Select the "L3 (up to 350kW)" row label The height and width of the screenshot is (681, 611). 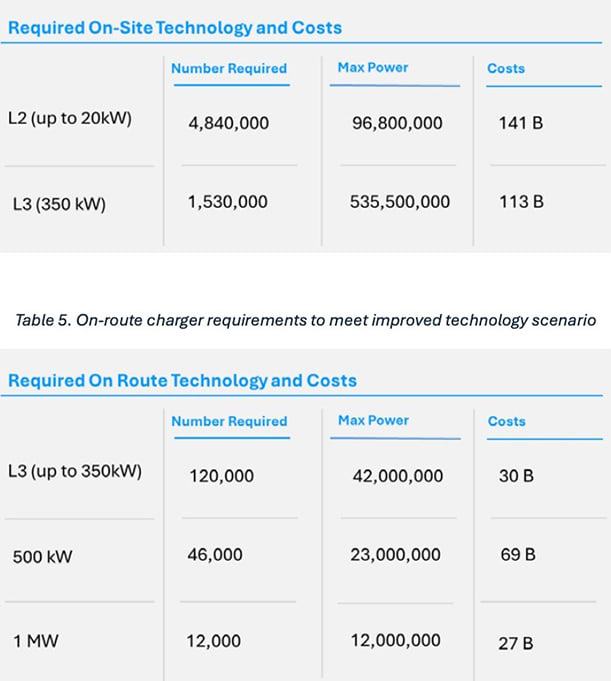pos(74,472)
